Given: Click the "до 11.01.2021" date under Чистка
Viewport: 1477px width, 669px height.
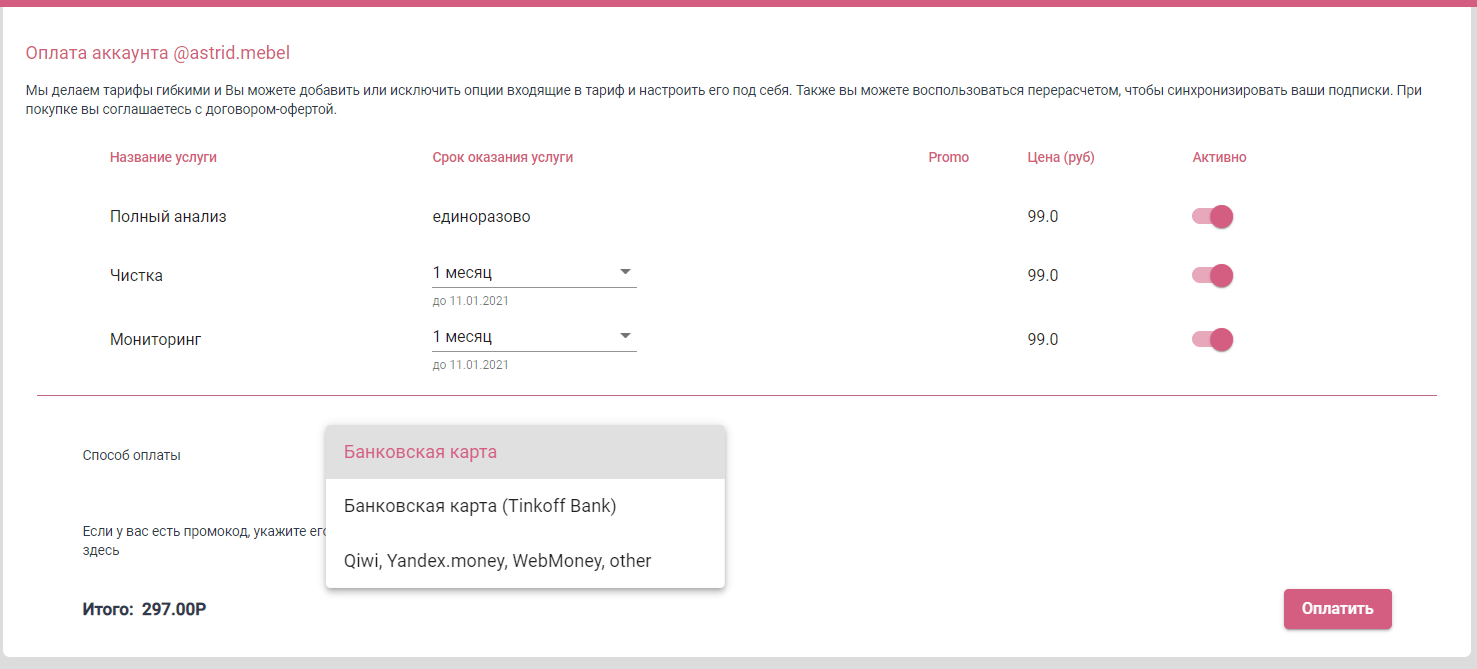Looking at the screenshot, I should click(x=470, y=300).
